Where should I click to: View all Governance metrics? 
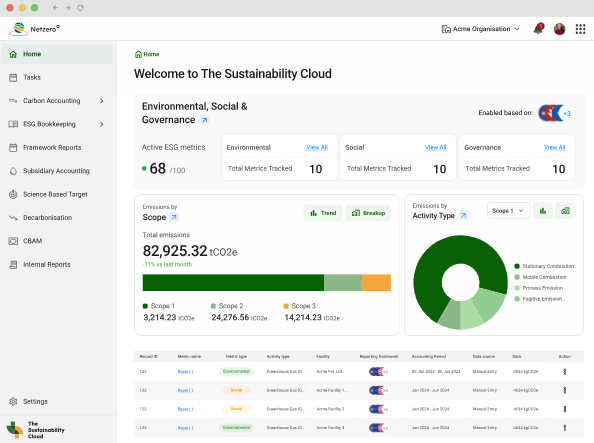555,147
